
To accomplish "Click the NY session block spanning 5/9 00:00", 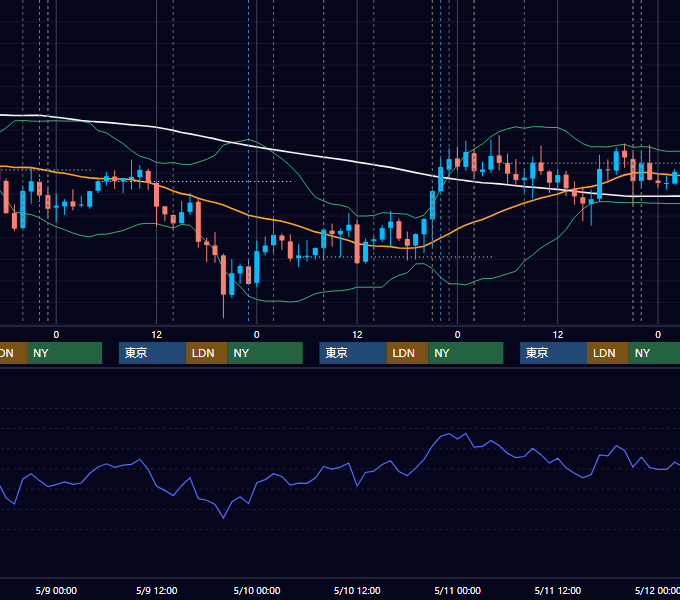I will pos(64,353).
